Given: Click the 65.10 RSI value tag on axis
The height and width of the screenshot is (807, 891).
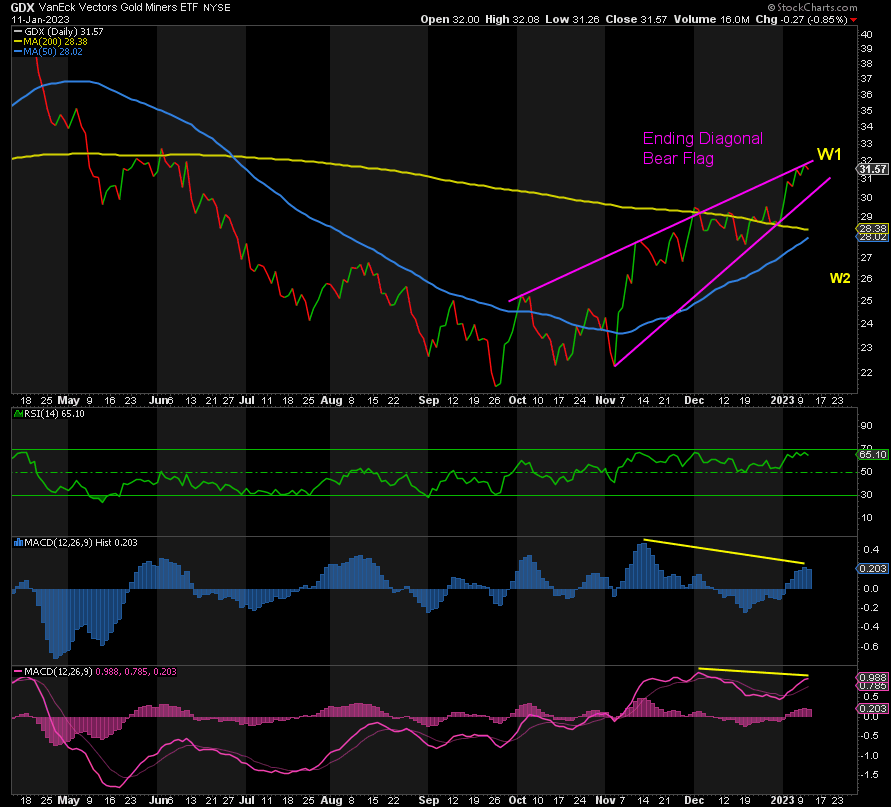Looking at the screenshot, I should point(873,454).
